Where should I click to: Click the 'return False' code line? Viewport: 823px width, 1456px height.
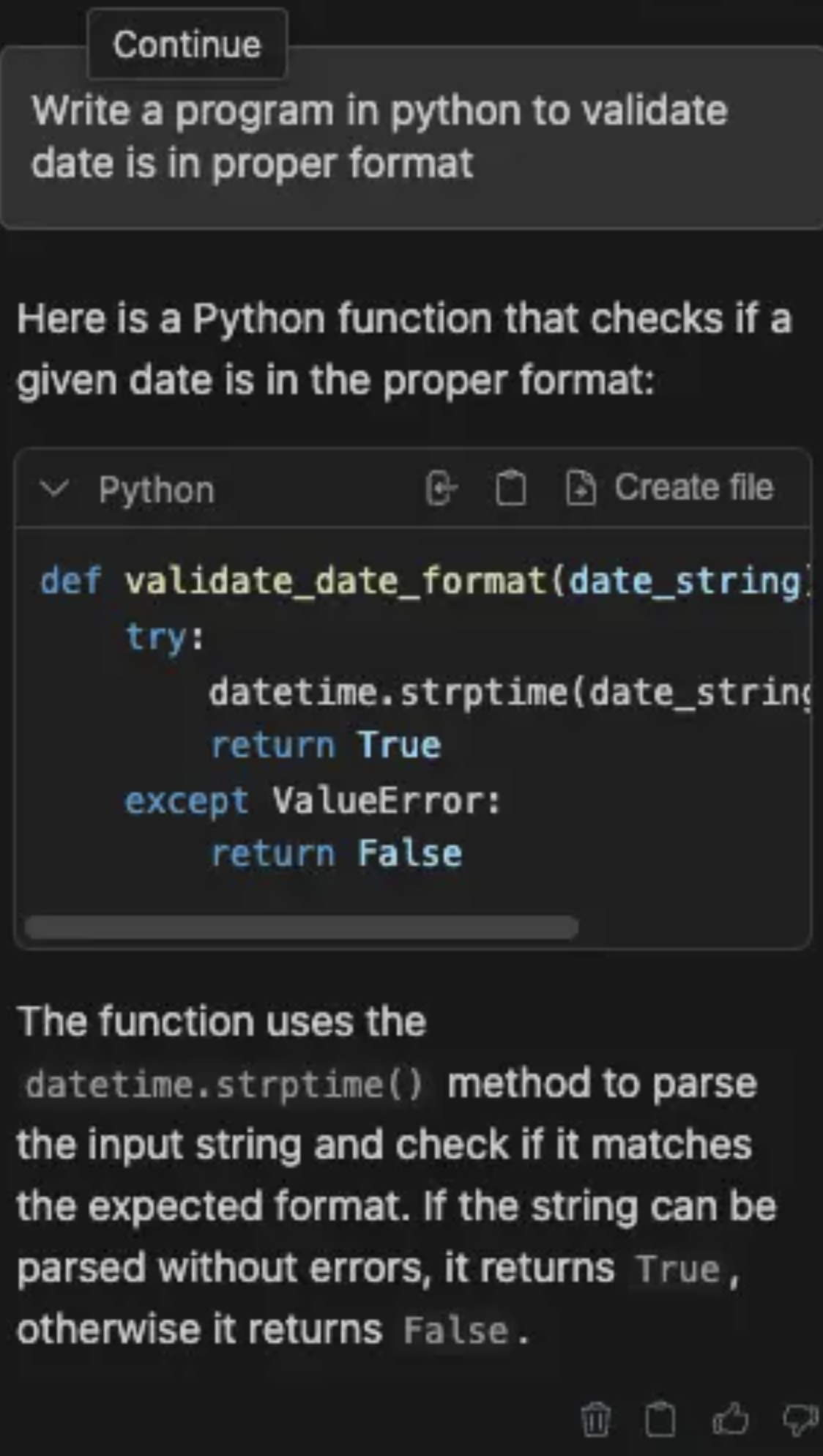click(336, 854)
